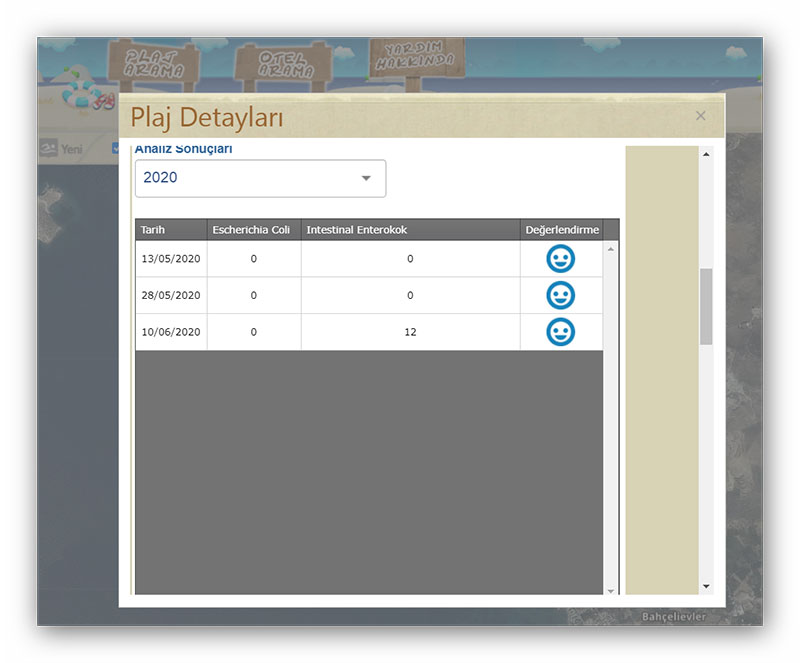Open the Plaj Arama sign menu

pyautogui.click(x=155, y=63)
